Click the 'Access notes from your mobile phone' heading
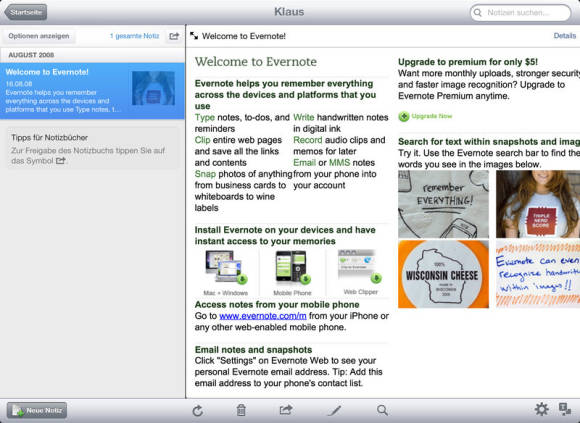 coord(277,304)
